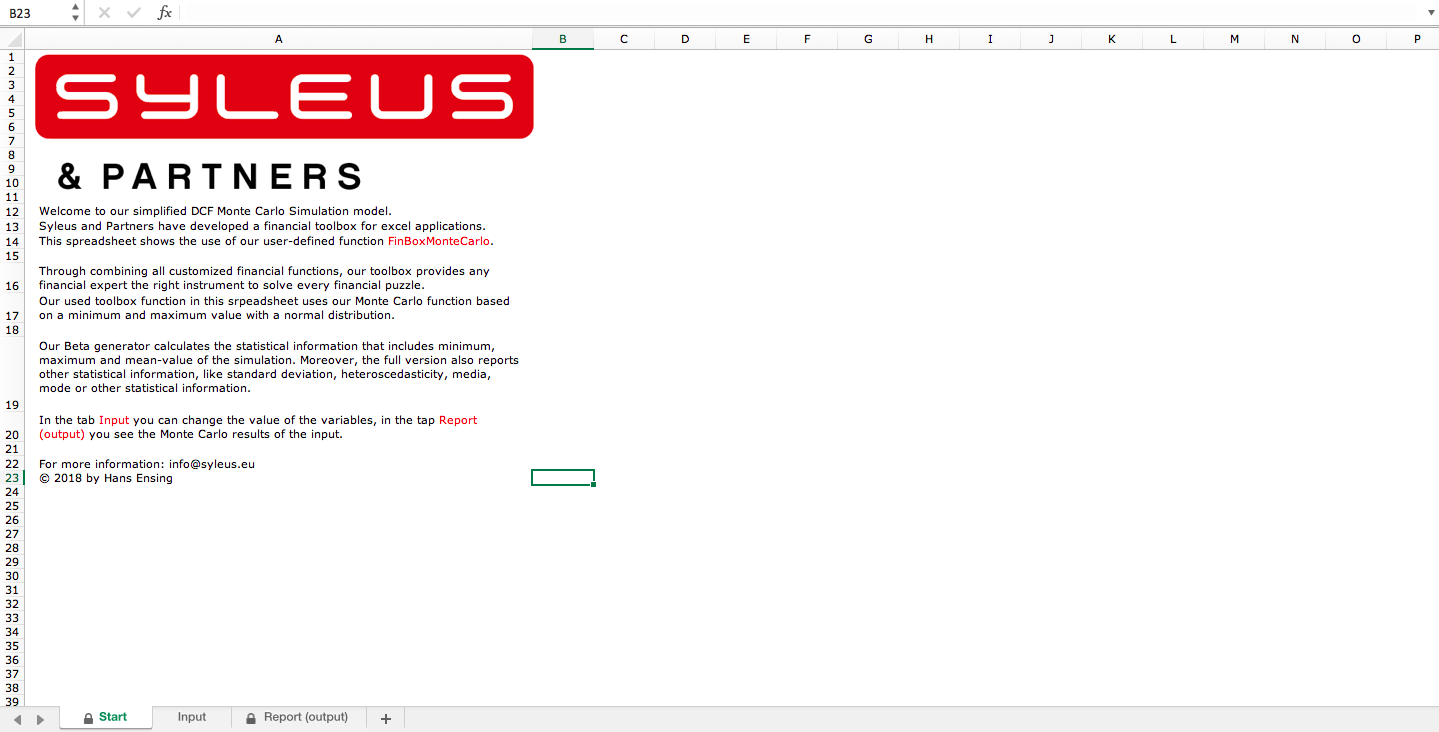The height and width of the screenshot is (732, 1439).
Task: Select column K header
Action: coord(1112,39)
